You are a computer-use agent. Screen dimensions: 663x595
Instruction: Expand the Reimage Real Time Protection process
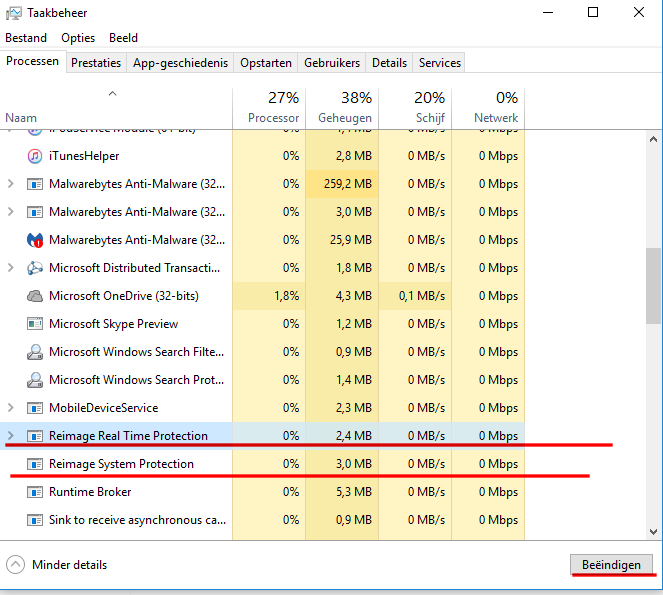(11, 436)
